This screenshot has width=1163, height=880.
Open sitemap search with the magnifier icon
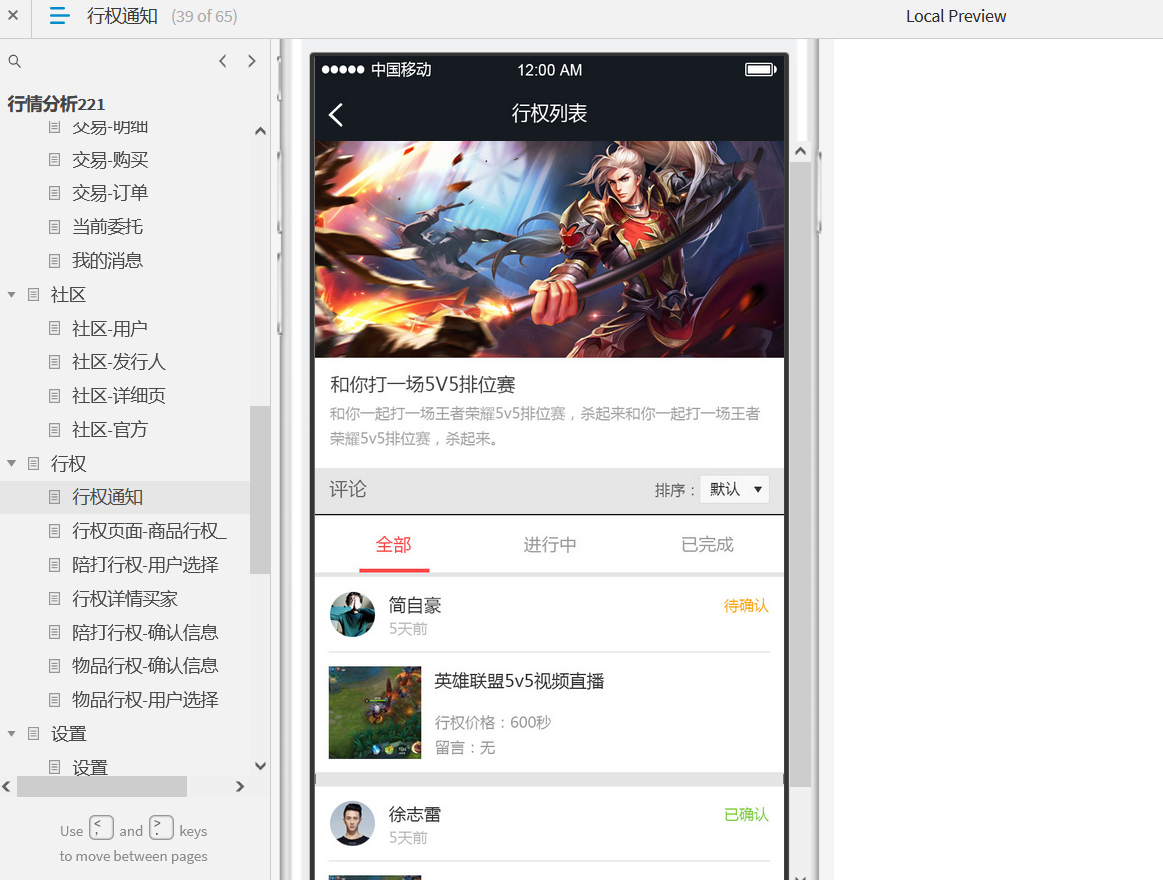[x=14, y=61]
